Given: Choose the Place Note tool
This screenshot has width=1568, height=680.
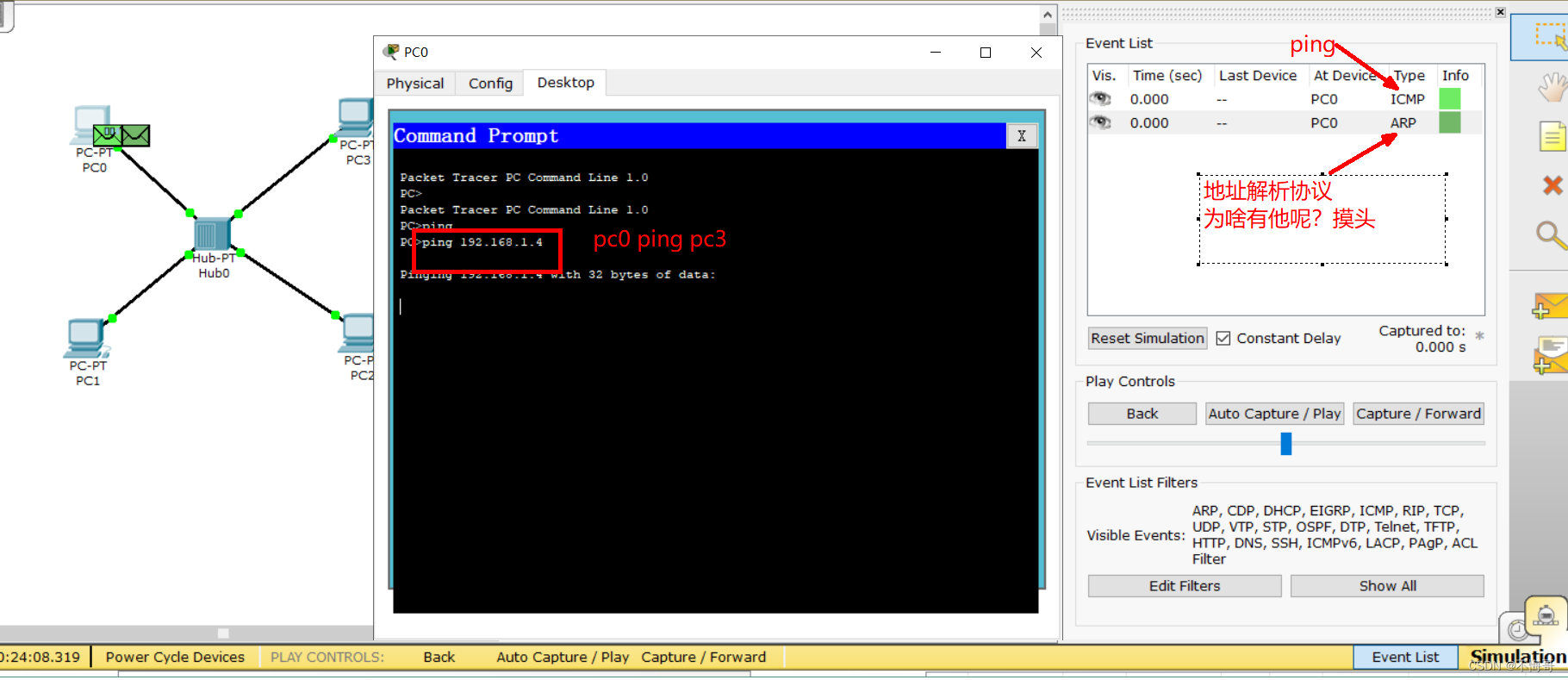Looking at the screenshot, I should 1552,136.
